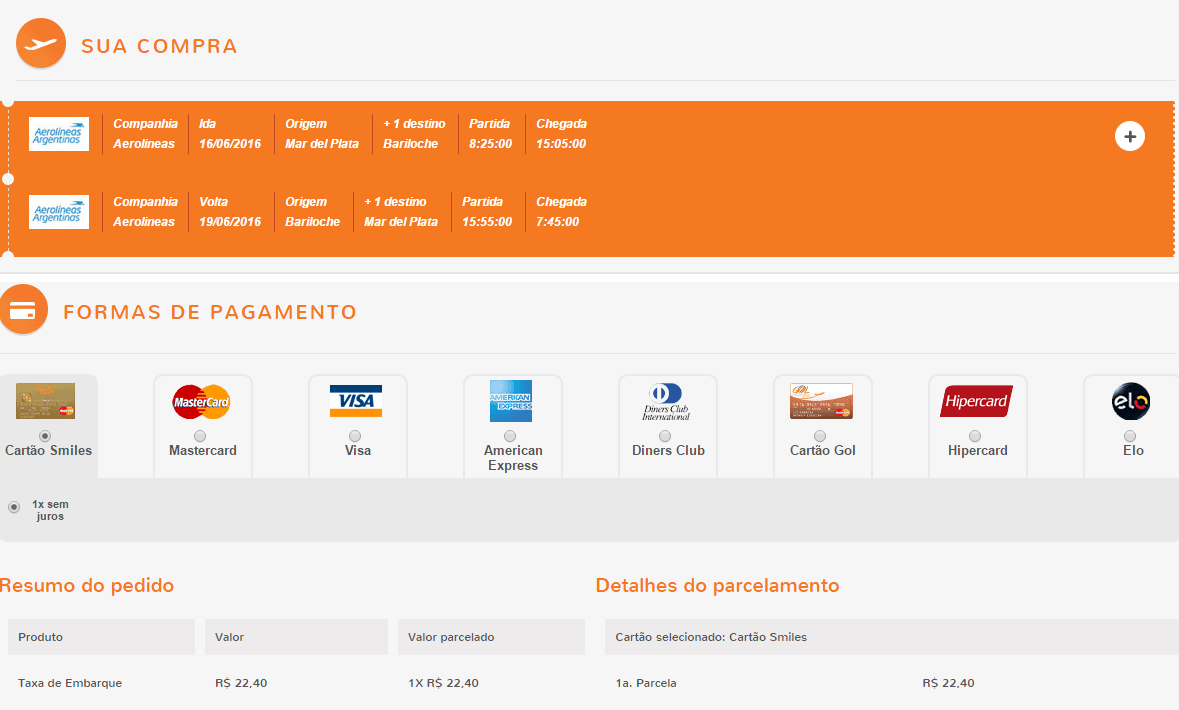Click the Elo label text
The height and width of the screenshot is (710, 1179).
point(1133,451)
